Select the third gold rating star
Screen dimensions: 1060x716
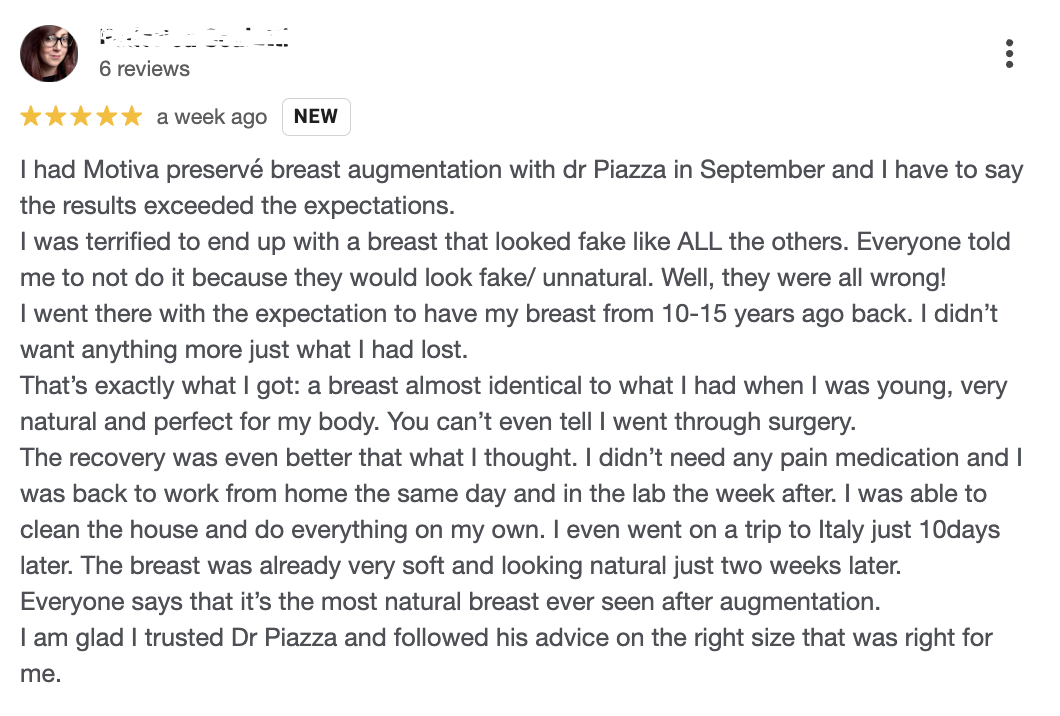click(80, 116)
